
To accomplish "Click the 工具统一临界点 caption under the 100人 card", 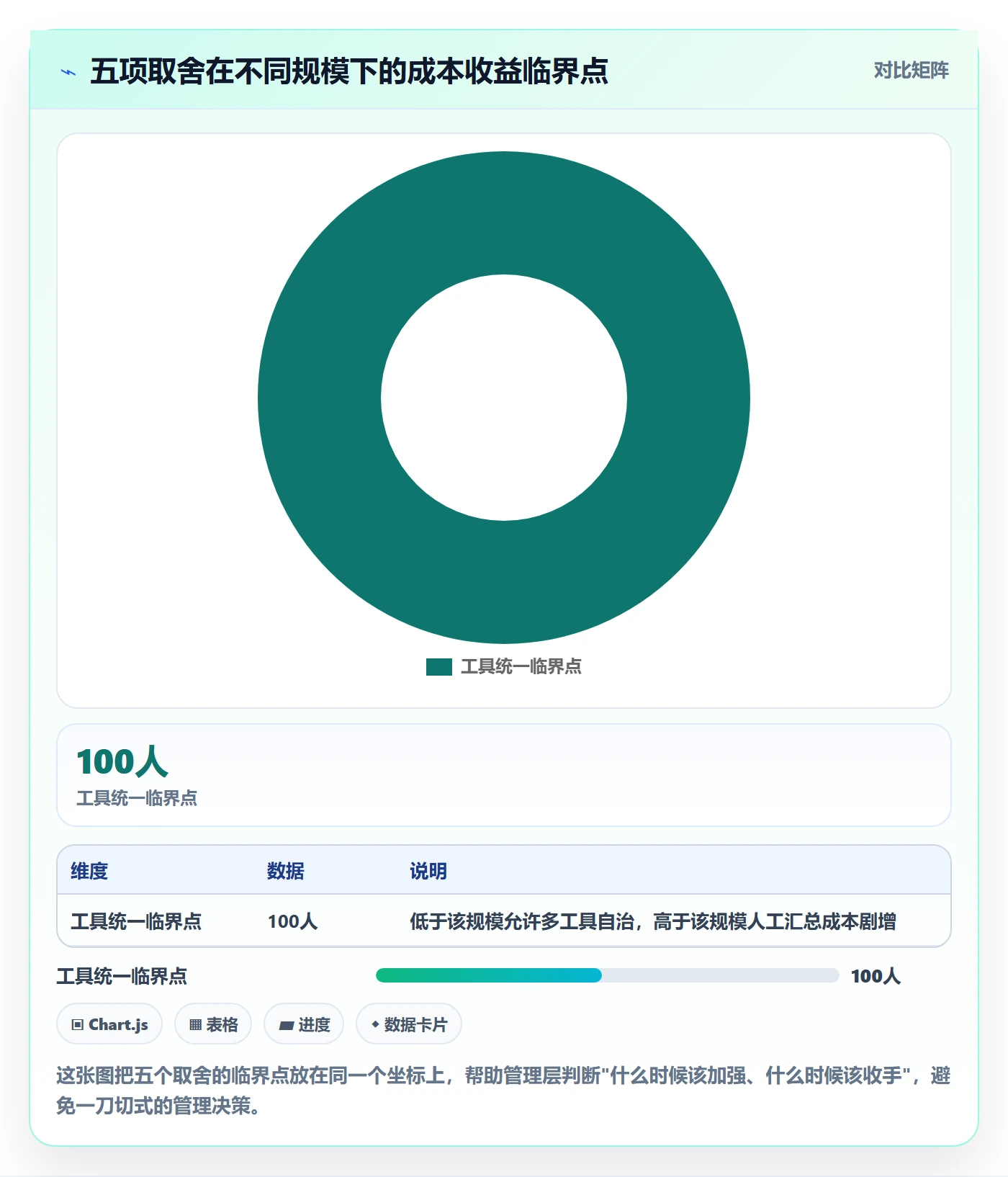I will coord(137,798).
